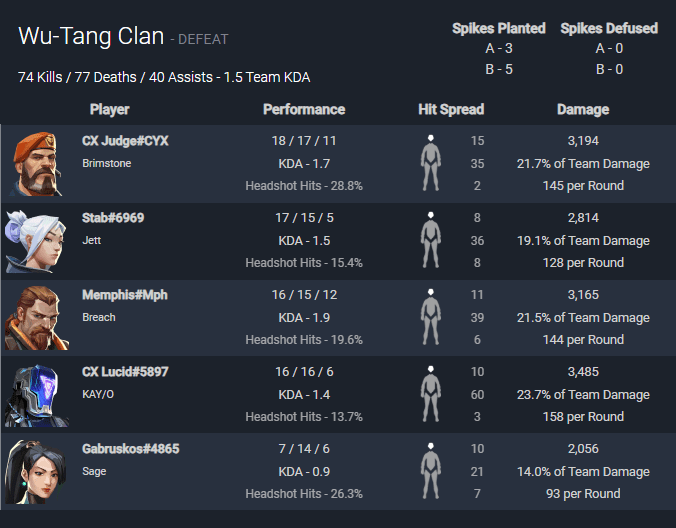Click the Sage agent portrait
676x528 pixels.
point(35,472)
